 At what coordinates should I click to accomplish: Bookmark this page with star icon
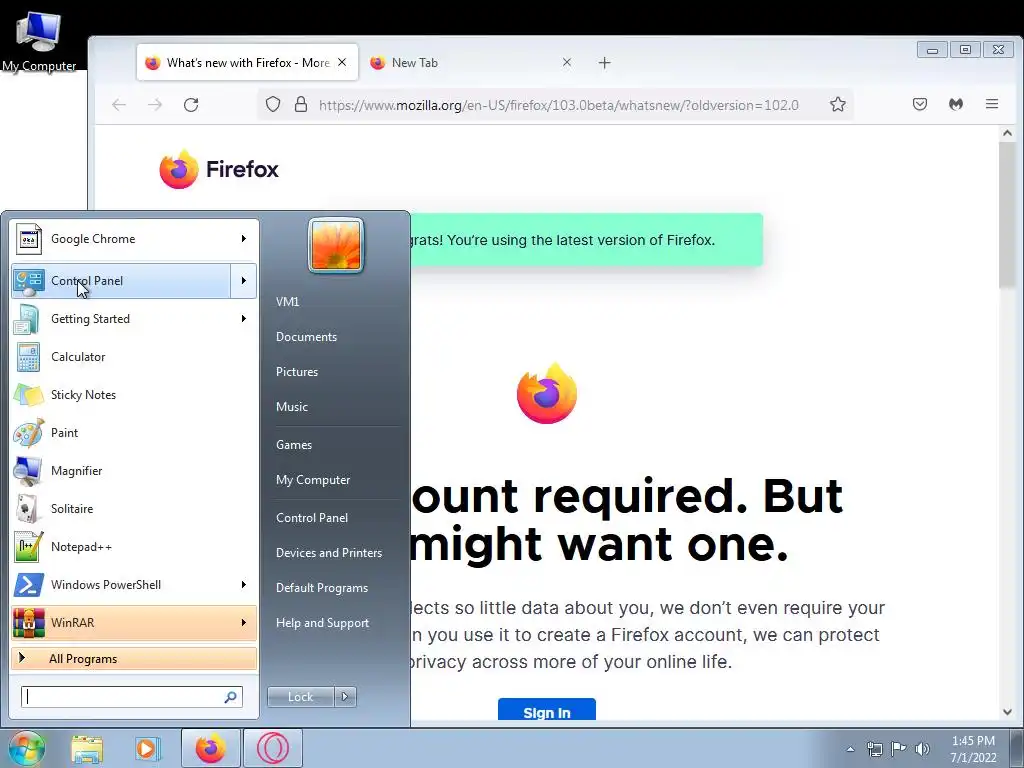point(838,104)
